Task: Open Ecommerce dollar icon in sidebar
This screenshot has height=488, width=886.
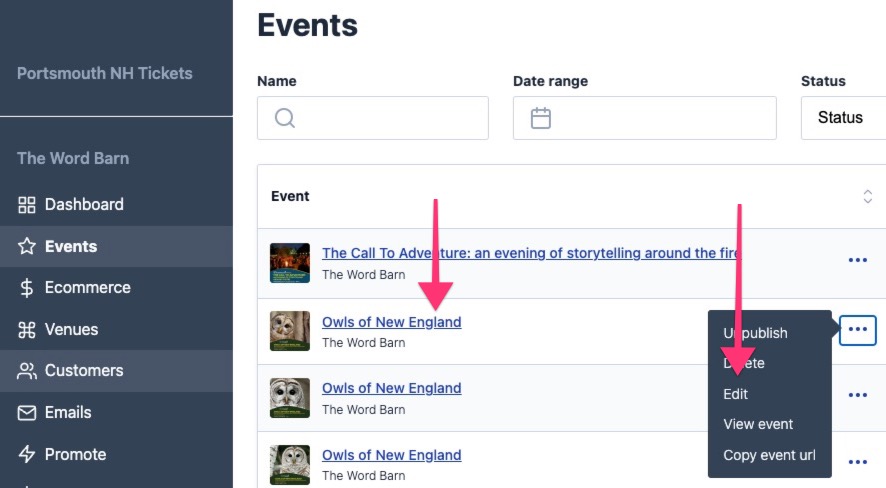Action: coord(27,287)
